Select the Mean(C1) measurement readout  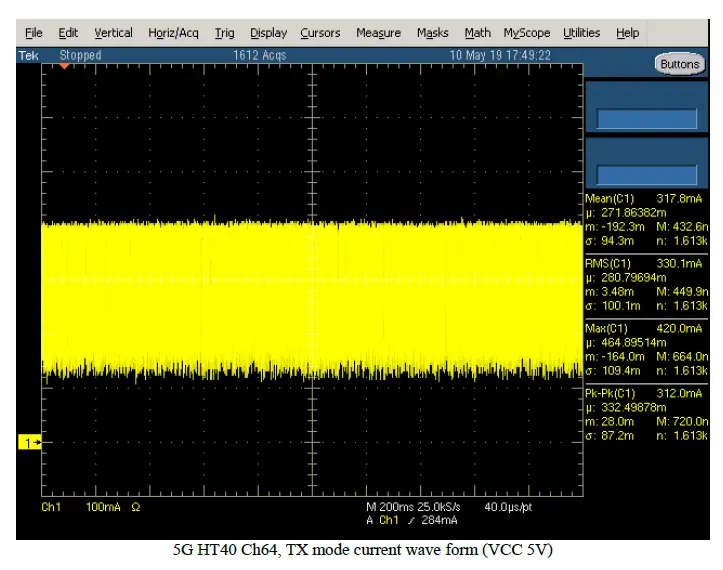click(646, 198)
